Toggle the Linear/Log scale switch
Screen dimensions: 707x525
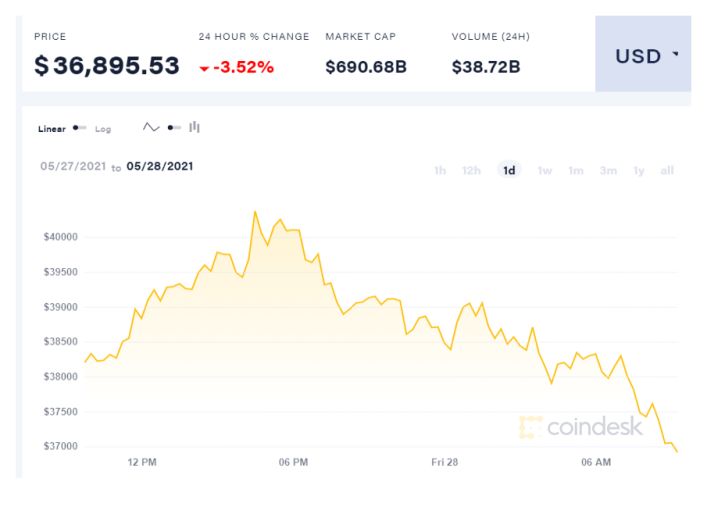tap(80, 128)
